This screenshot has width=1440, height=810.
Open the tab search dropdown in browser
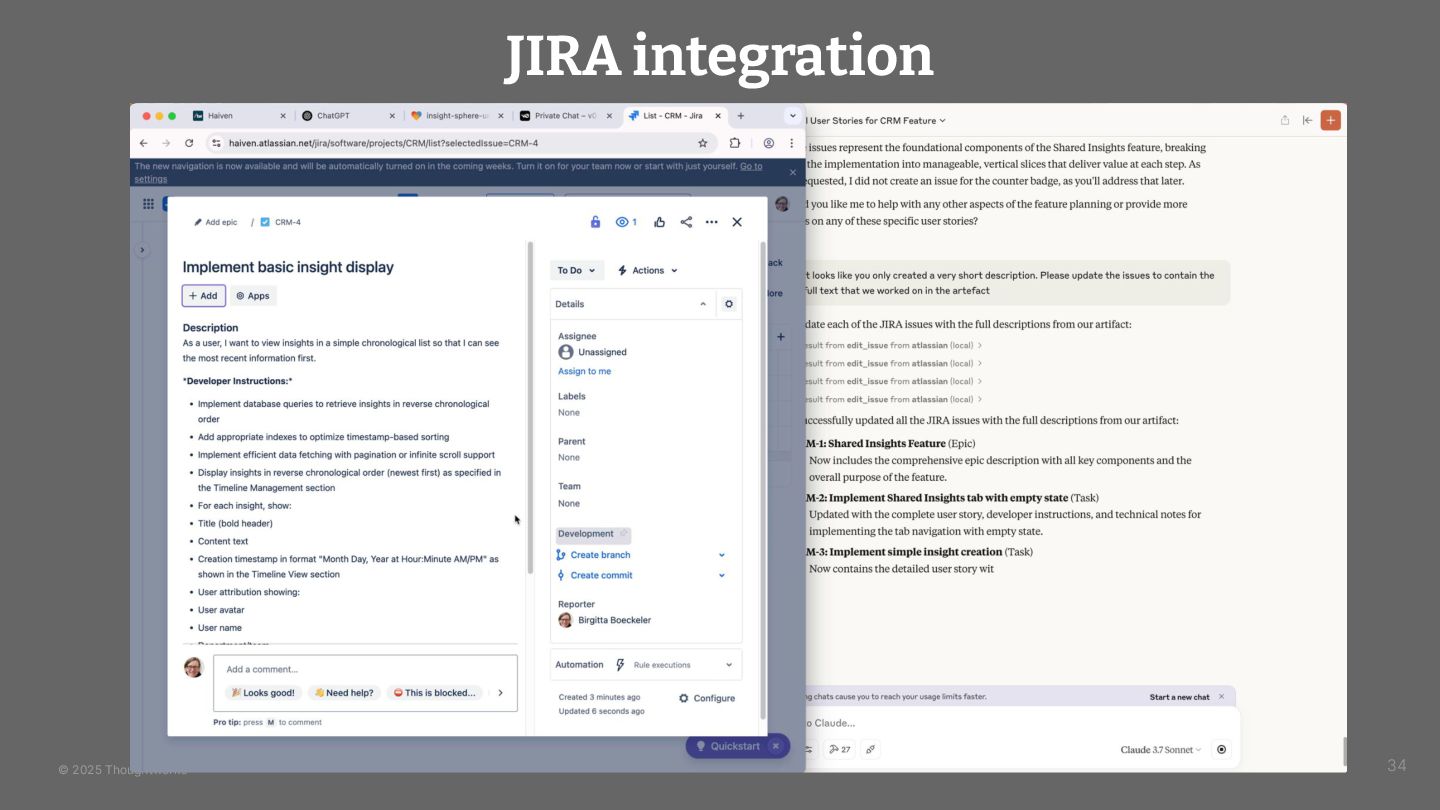click(x=793, y=116)
